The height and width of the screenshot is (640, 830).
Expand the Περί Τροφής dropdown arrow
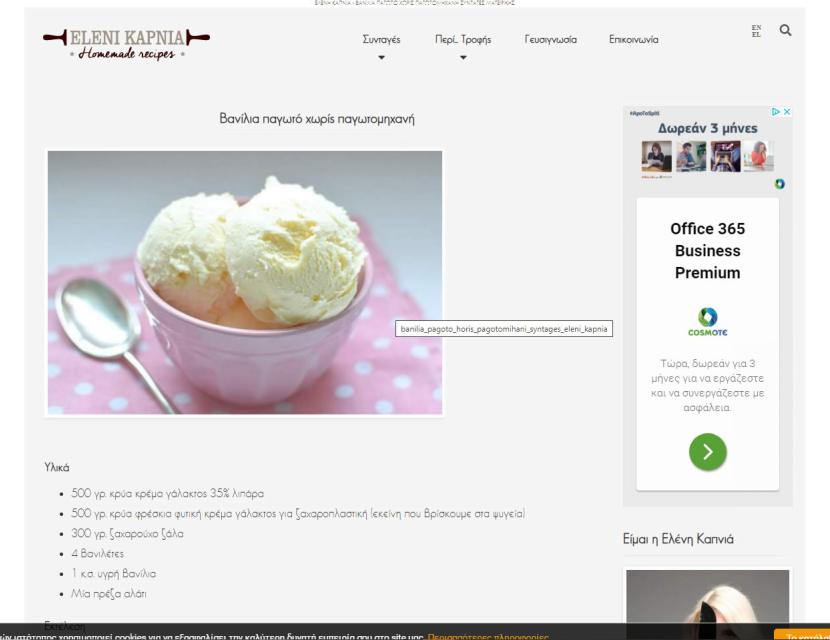(463, 58)
